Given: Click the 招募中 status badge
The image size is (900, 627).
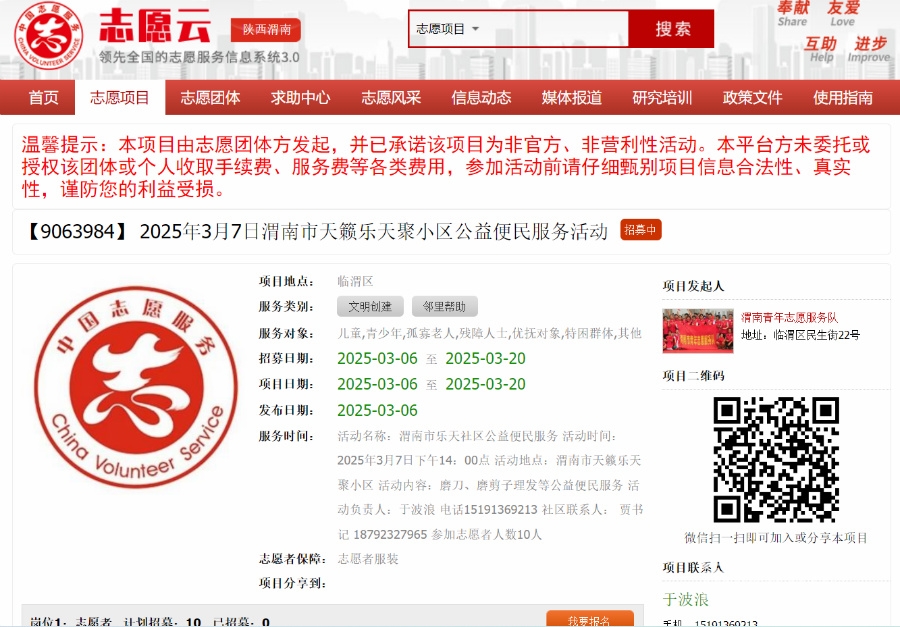Looking at the screenshot, I should (x=640, y=230).
